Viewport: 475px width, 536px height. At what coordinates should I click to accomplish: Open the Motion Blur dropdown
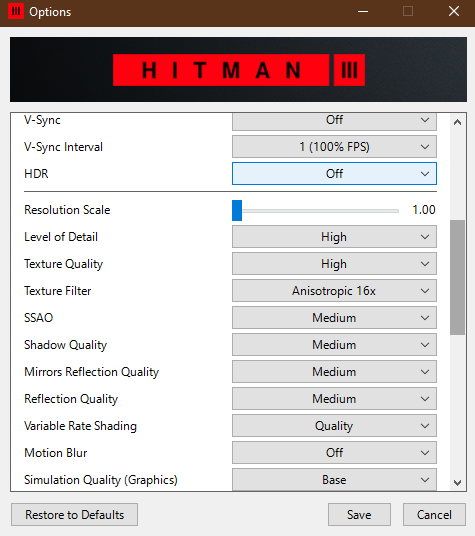[x=334, y=453]
